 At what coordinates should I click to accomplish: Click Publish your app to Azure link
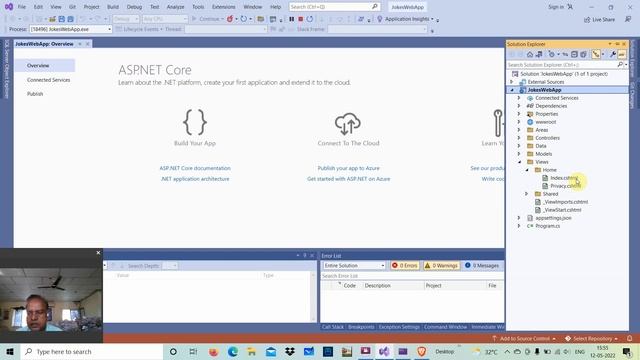[x=349, y=168]
